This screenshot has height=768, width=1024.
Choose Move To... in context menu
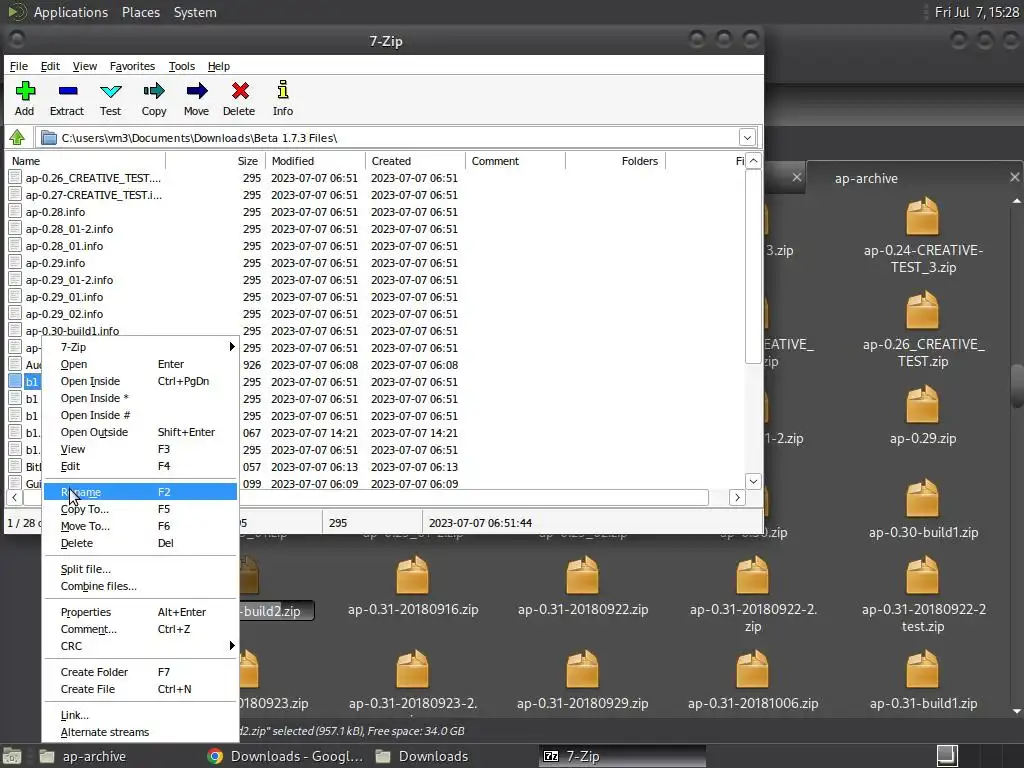point(140,526)
